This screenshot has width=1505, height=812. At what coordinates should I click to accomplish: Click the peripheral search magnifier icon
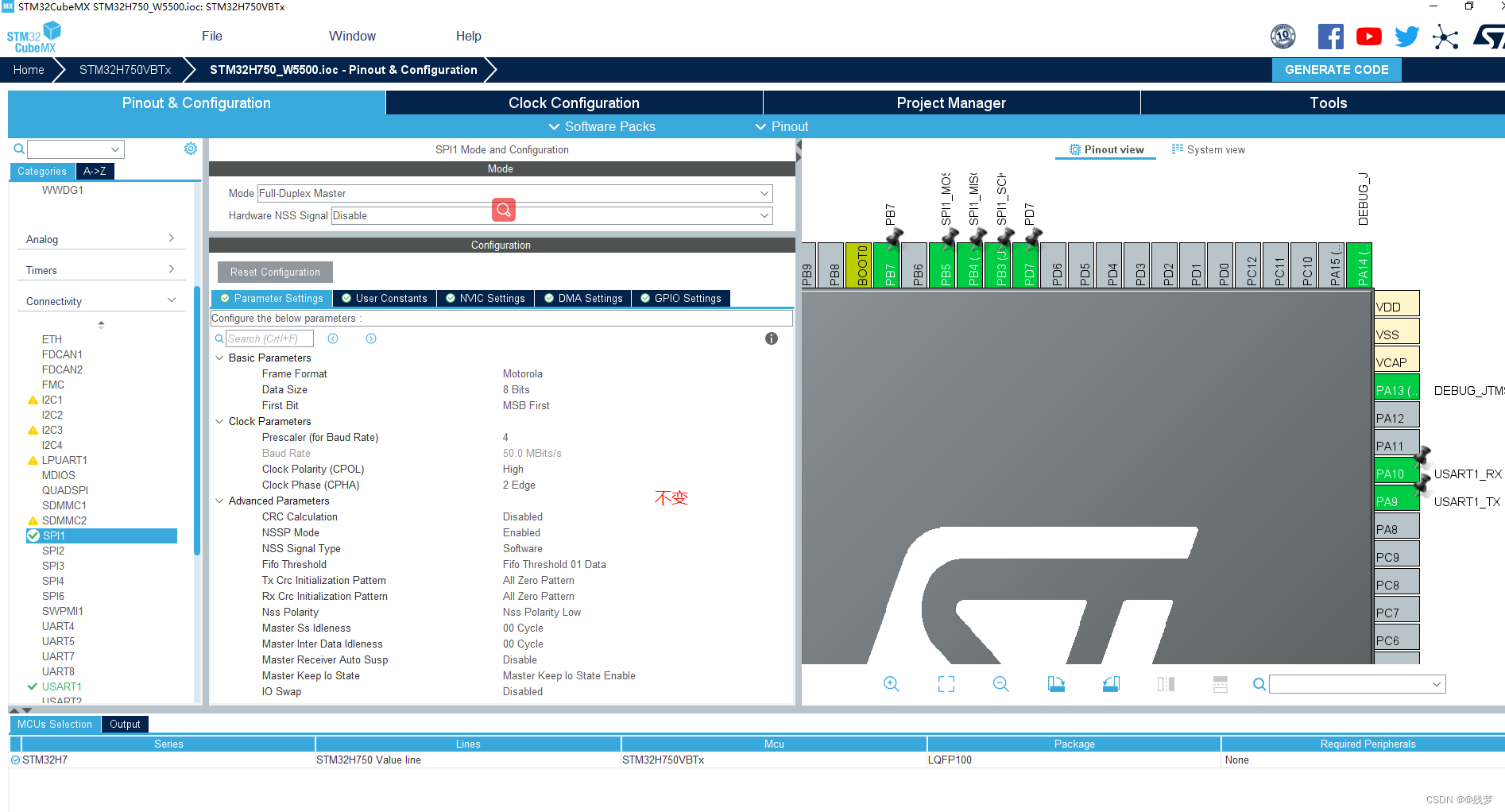coord(19,149)
